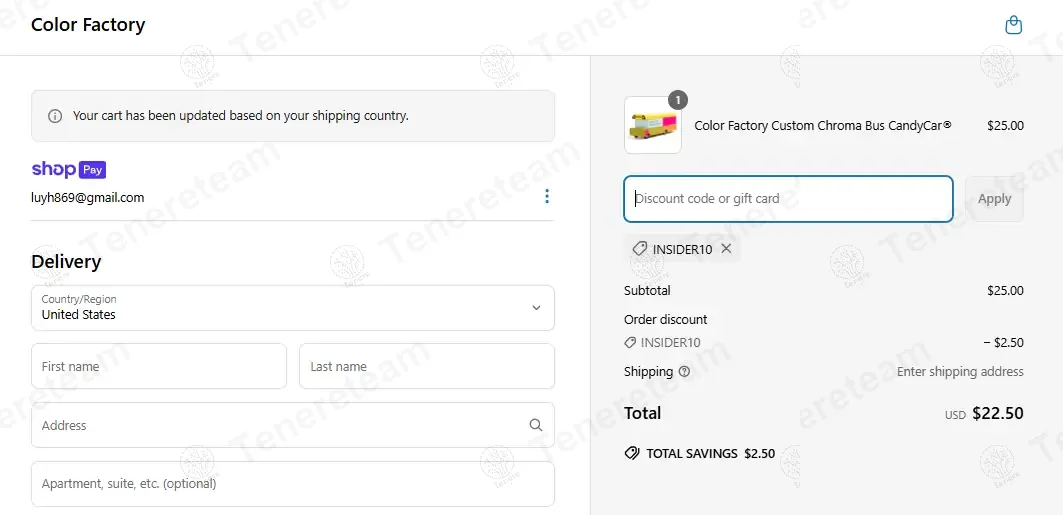Click the discount code or gift card field
Image resolution: width=1063 pixels, height=515 pixels.
[788, 199]
